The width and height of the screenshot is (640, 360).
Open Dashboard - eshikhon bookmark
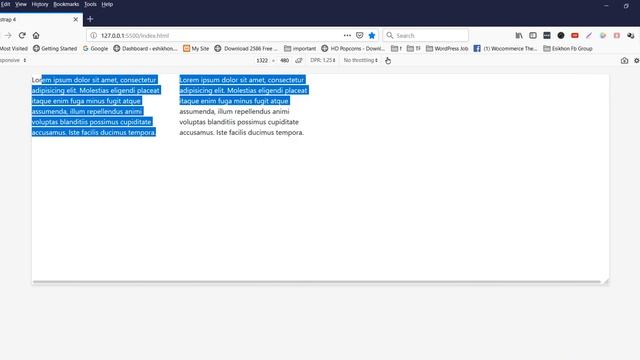[x=145, y=48]
